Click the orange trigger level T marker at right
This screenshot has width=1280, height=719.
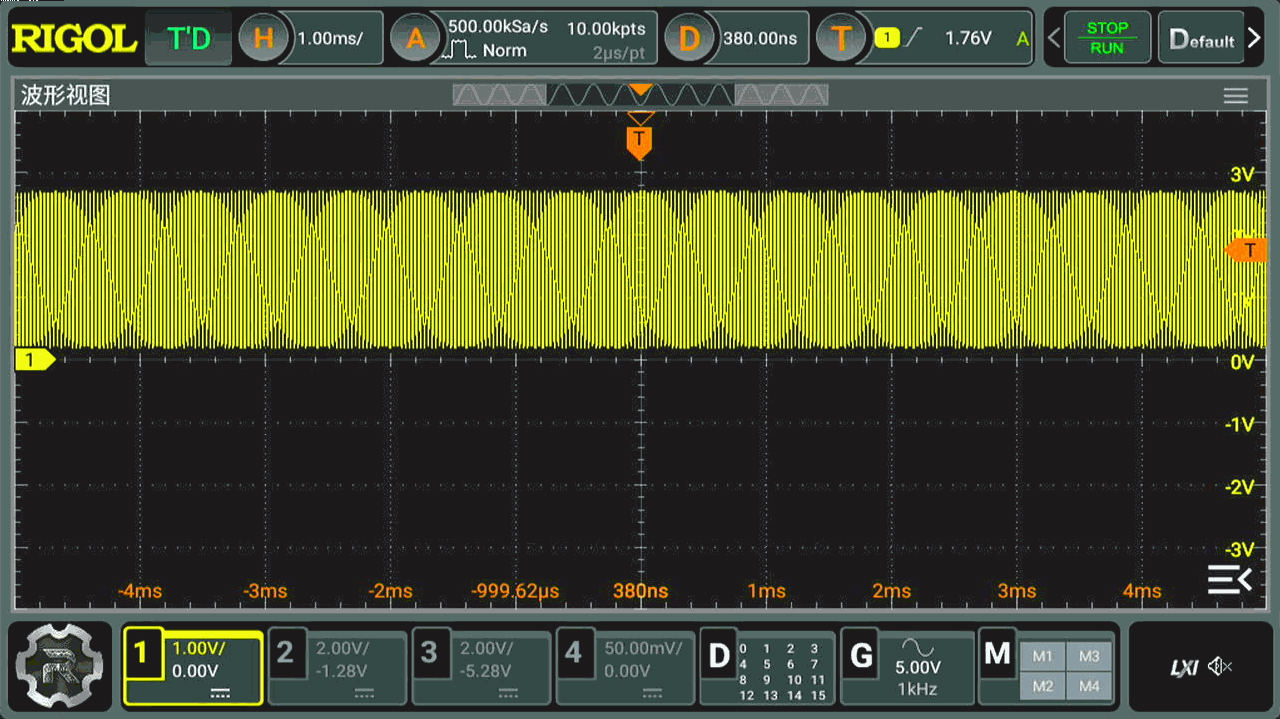click(x=1246, y=250)
